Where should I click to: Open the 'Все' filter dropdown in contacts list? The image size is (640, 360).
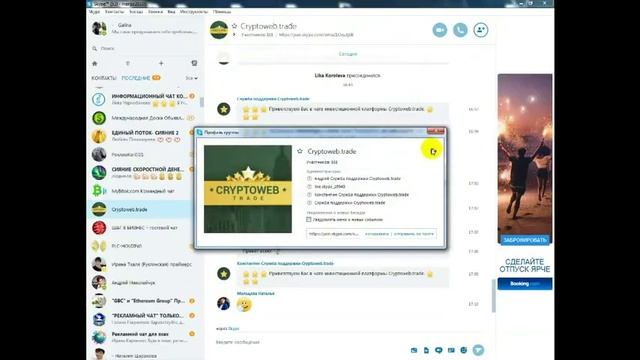pyautogui.click(x=191, y=78)
